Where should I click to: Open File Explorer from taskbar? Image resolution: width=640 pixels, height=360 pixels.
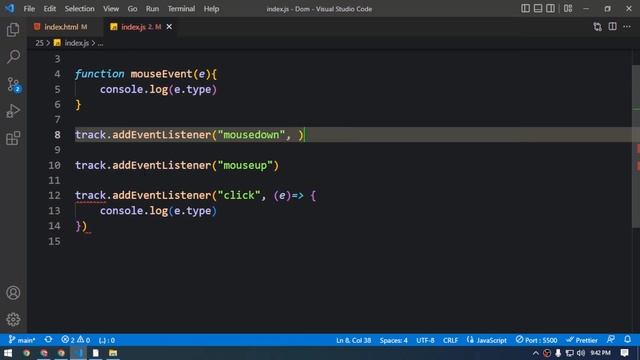tap(113, 353)
